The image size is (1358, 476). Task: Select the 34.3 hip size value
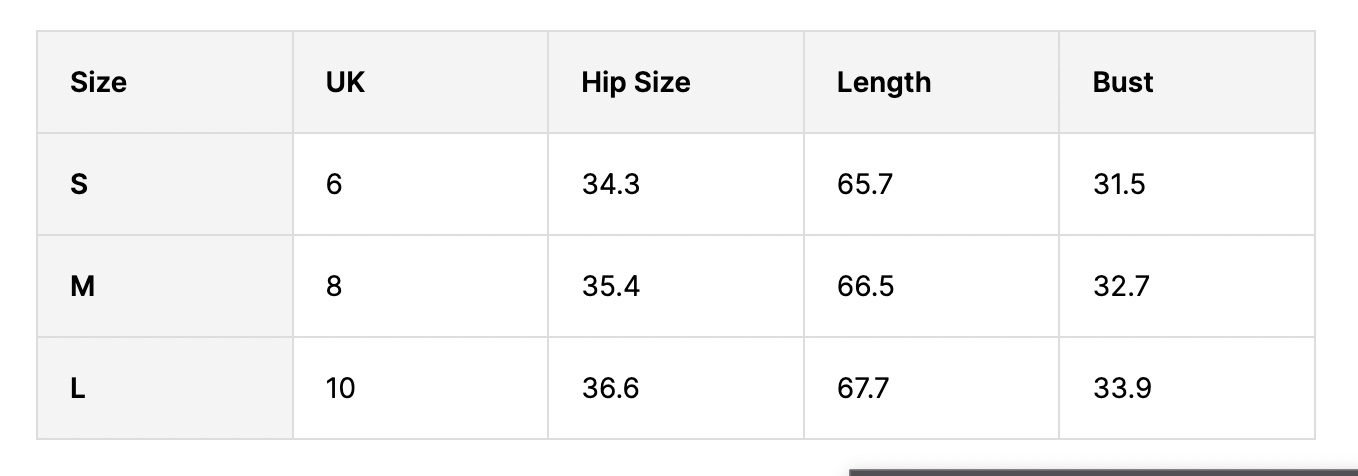pyautogui.click(x=610, y=185)
